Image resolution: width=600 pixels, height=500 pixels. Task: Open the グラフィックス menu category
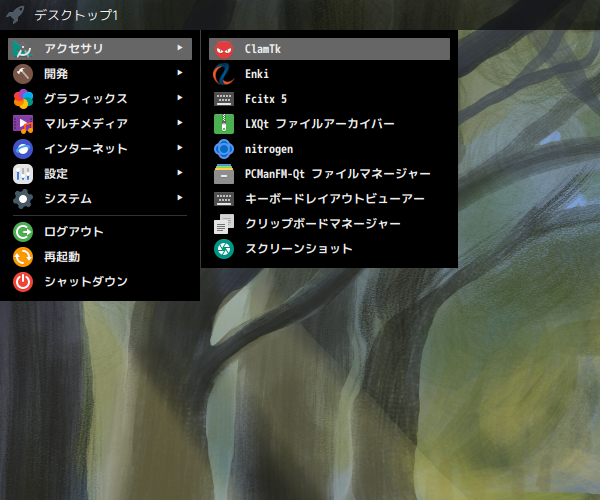pos(100,99)
